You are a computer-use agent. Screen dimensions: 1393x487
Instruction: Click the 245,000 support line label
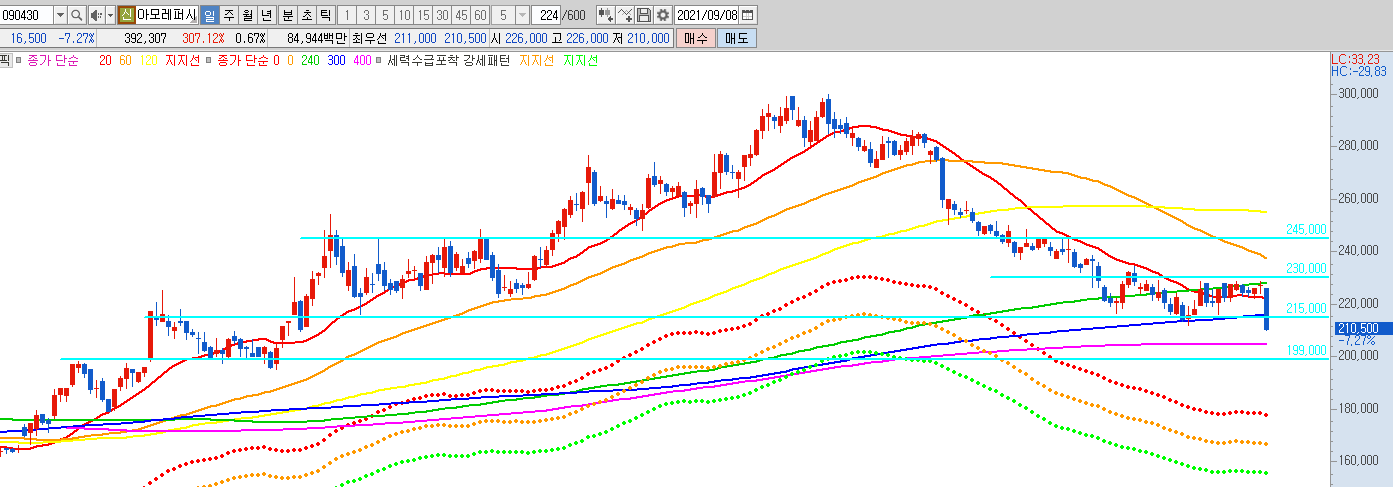pyautogui.click(x=1306, y=229)
